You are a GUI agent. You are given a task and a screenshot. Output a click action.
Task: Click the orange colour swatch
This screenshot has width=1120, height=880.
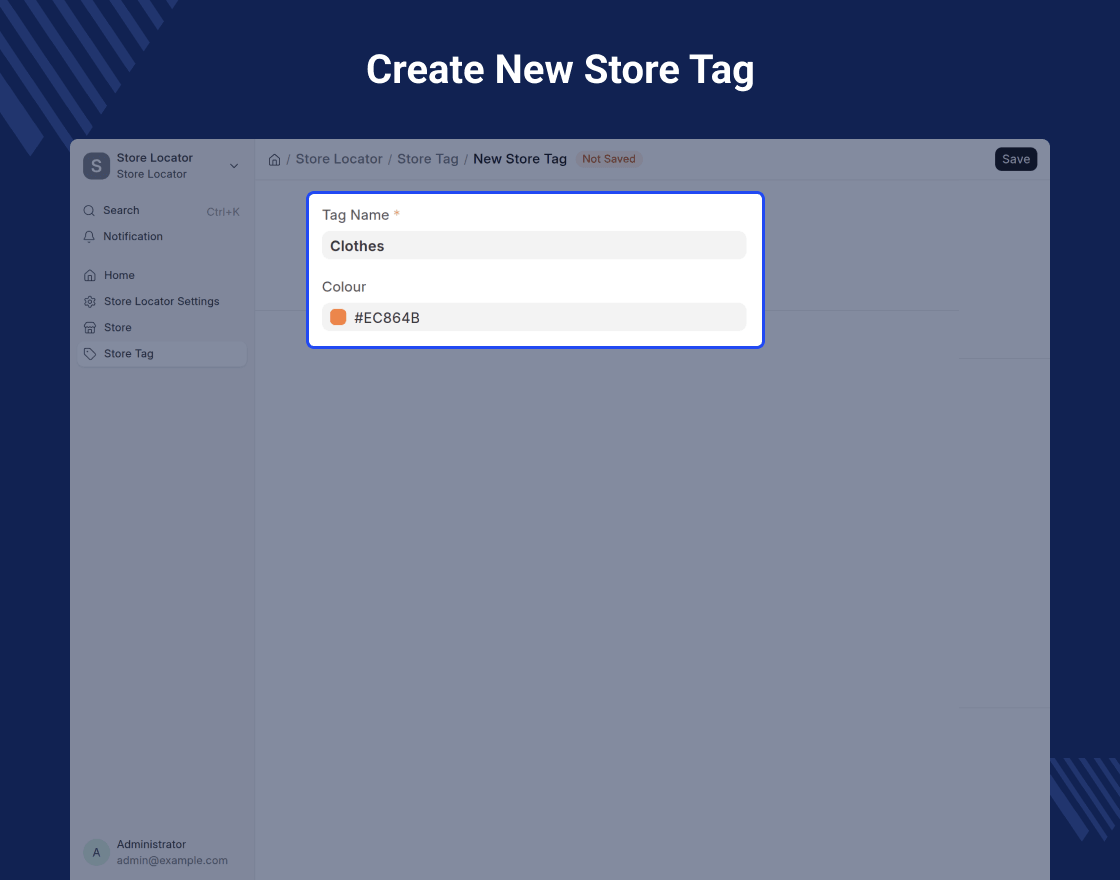[338, 317]
